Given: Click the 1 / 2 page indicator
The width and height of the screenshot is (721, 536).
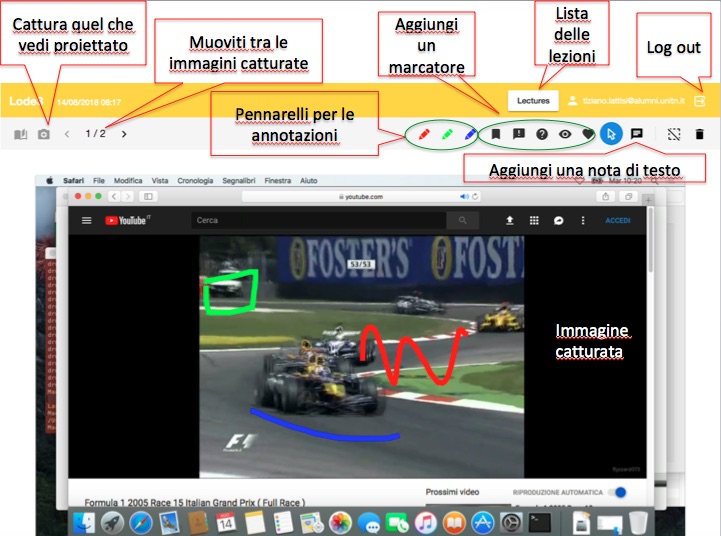Looking at the screenshot, I should click(x=95, y=134).
